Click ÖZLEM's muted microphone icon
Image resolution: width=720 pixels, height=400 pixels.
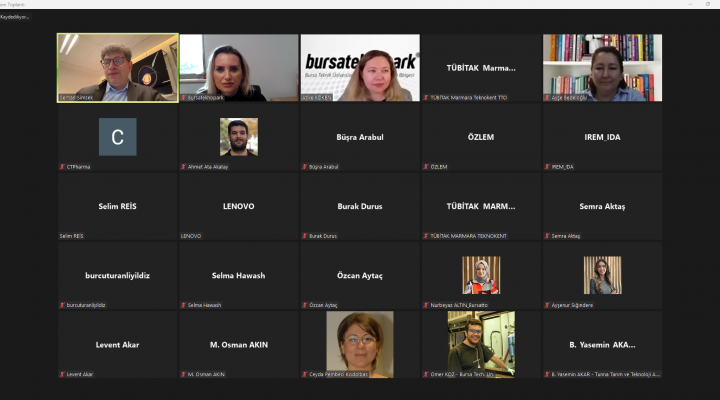426,167
